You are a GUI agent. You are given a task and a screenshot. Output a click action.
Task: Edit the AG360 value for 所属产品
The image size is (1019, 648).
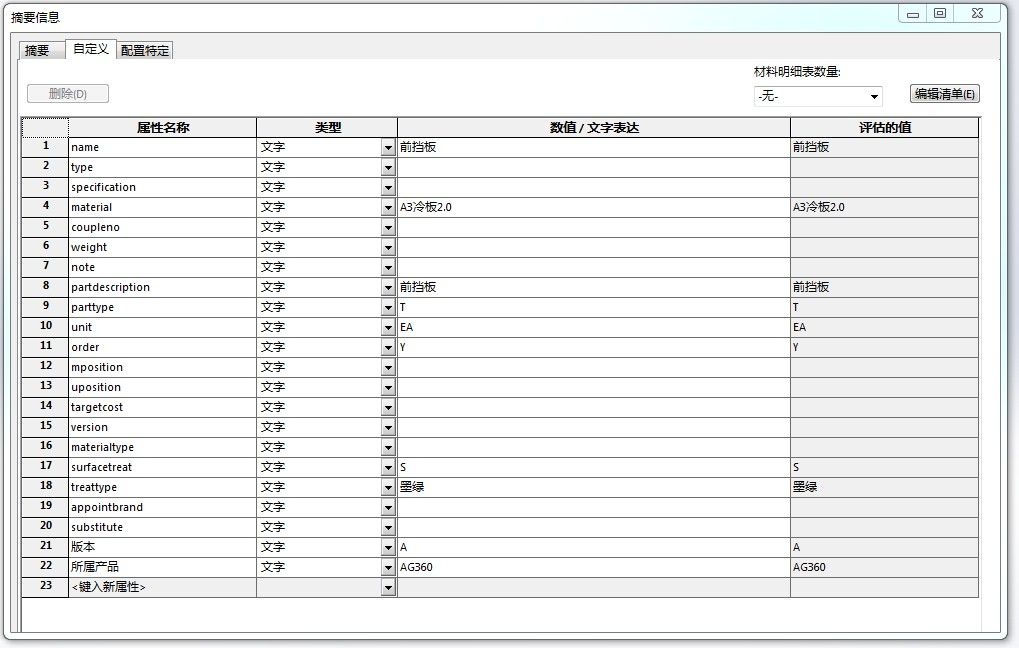[x=593, y=567]
